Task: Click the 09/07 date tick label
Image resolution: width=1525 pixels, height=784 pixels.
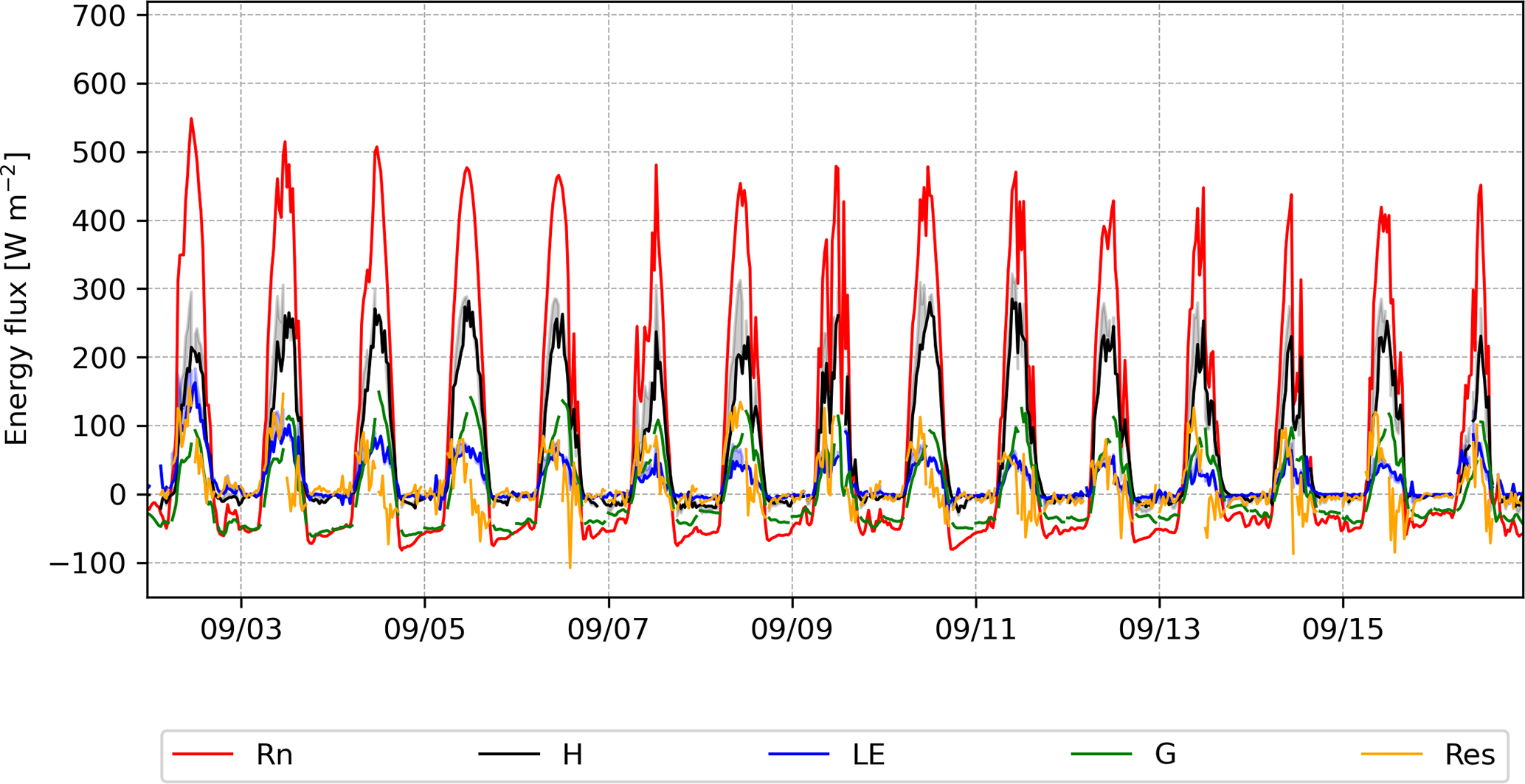Action: (x=608, y=630)
